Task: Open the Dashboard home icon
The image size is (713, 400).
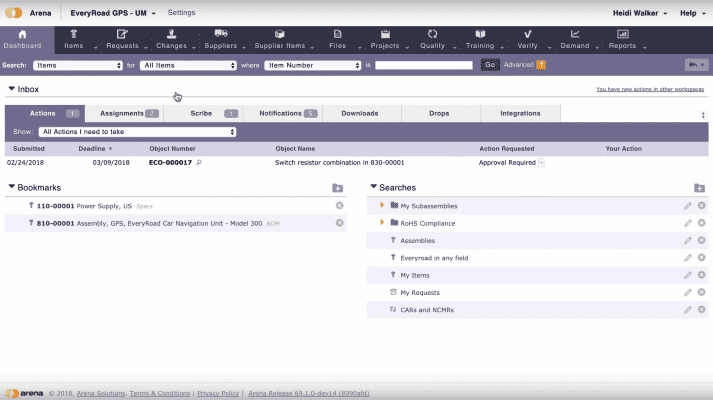Action: pos(22,34)
